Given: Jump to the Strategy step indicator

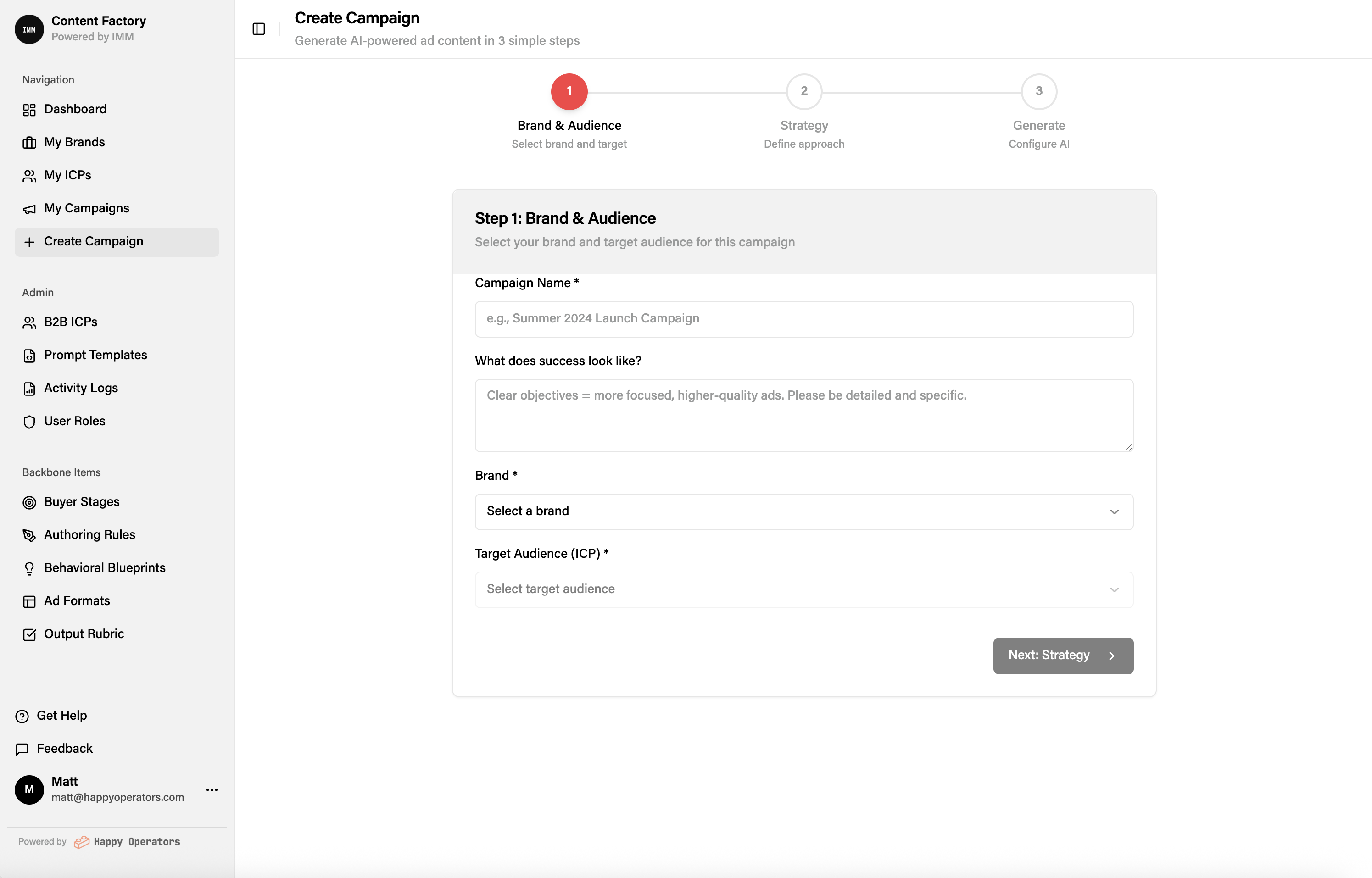Looking at the screenshot, I should [803, 91].
